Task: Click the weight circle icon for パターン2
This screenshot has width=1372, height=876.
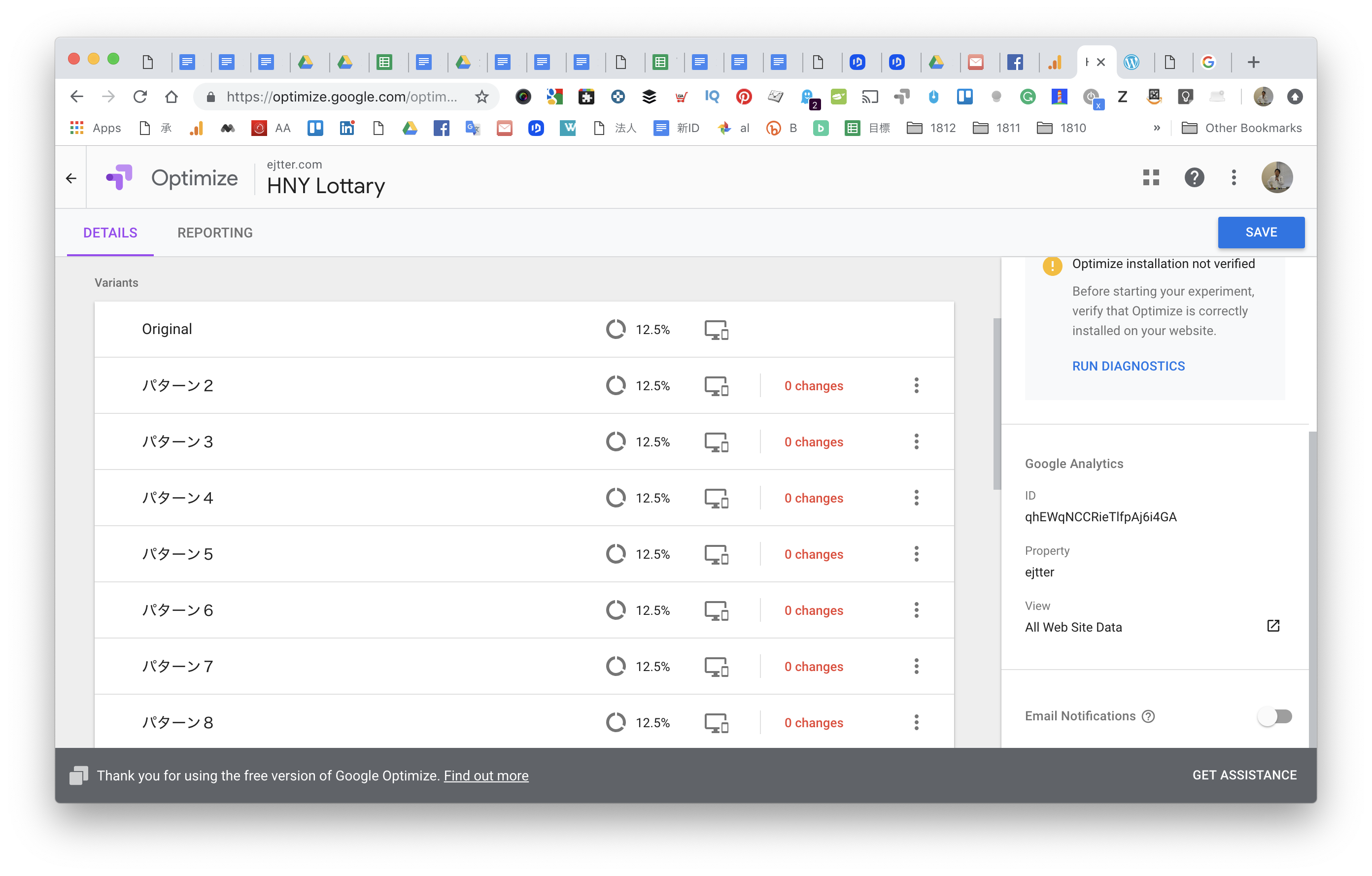Action: click(616, 386)
